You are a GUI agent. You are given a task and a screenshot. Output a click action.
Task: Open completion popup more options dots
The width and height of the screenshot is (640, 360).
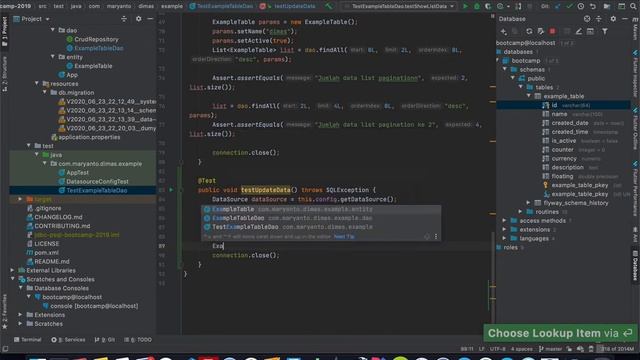pos(436,237)
